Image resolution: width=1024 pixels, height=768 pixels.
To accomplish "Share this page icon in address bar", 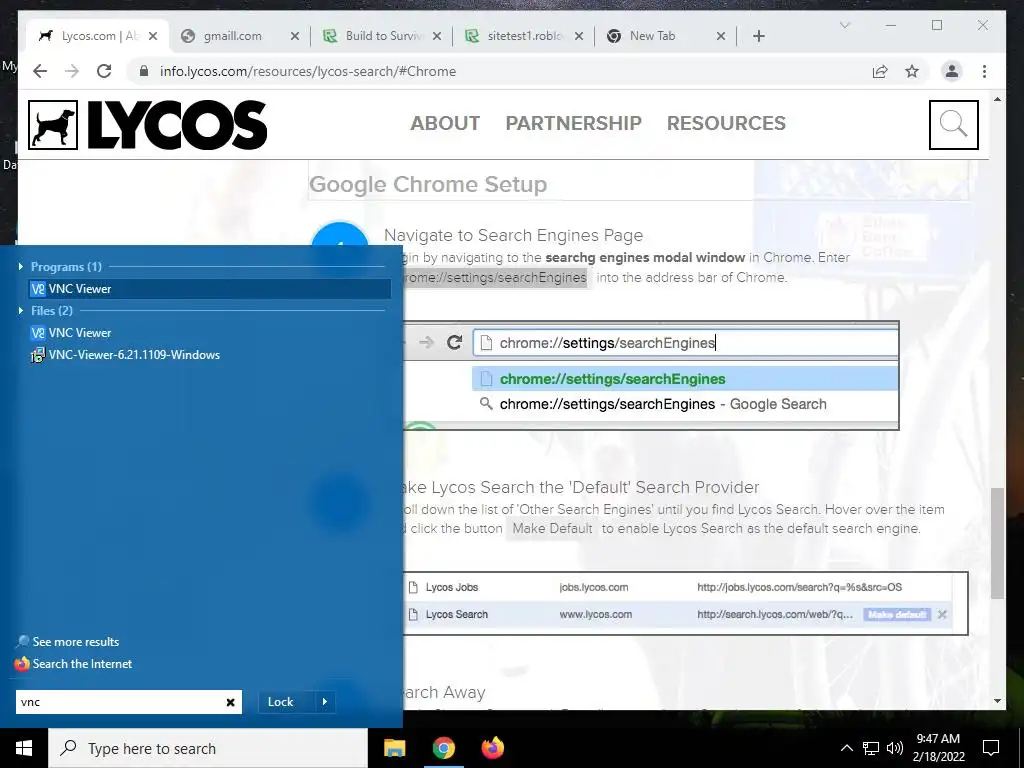I will click(880, 71).
